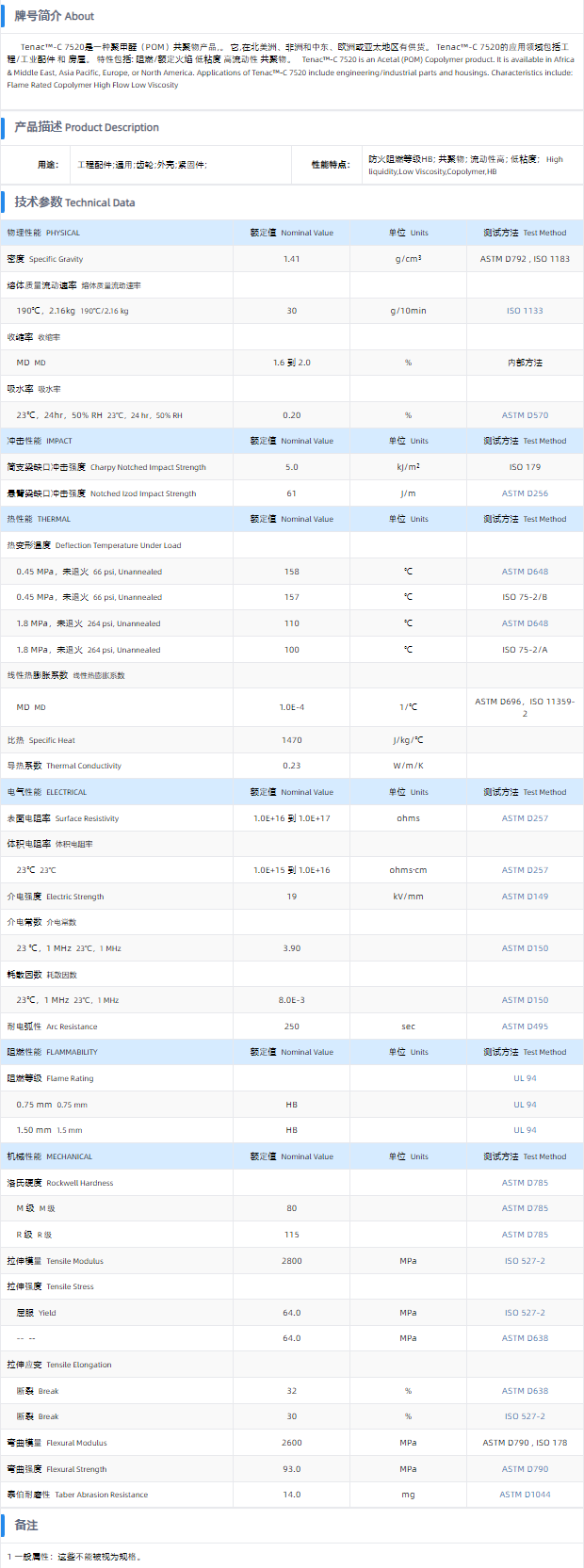Select the 电气性能 ELECTRICAL header row label
Viewport: 584px width, 1568px height.
point(47,792)
